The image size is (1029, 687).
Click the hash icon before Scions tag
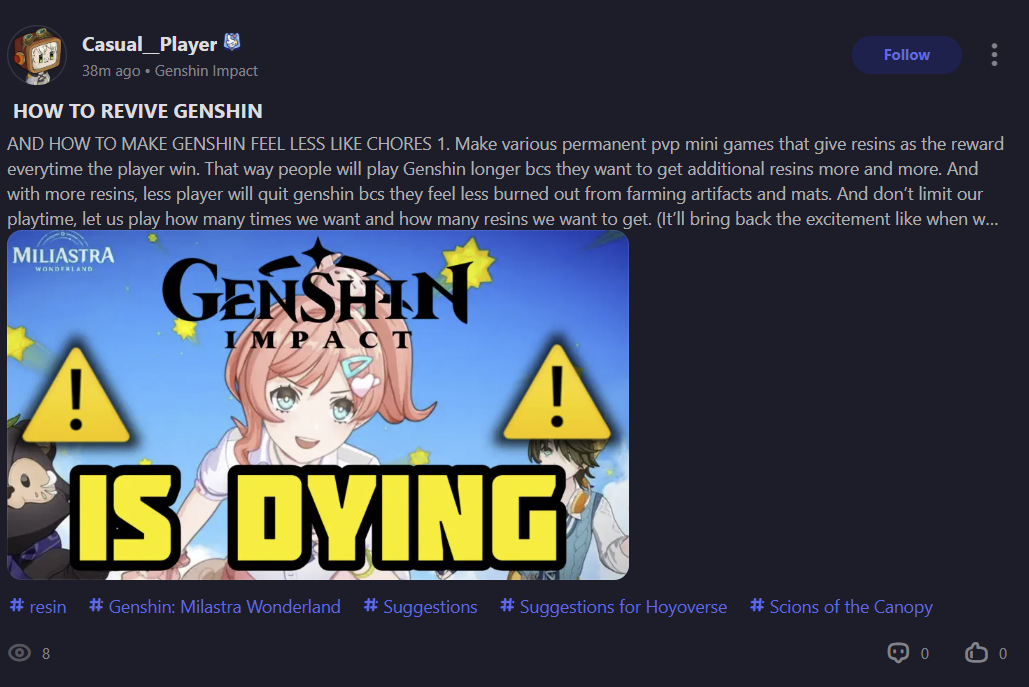(757, 605)
